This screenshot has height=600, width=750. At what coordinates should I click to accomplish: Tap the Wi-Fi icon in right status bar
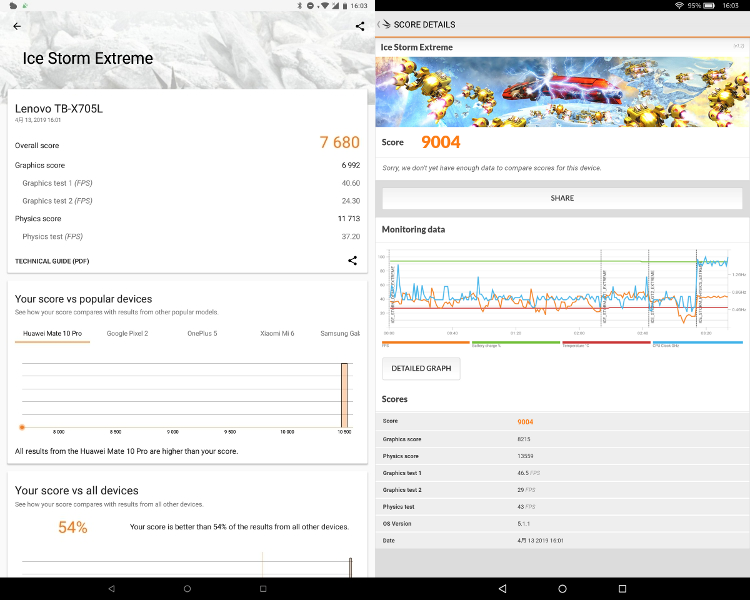[679, 5]
